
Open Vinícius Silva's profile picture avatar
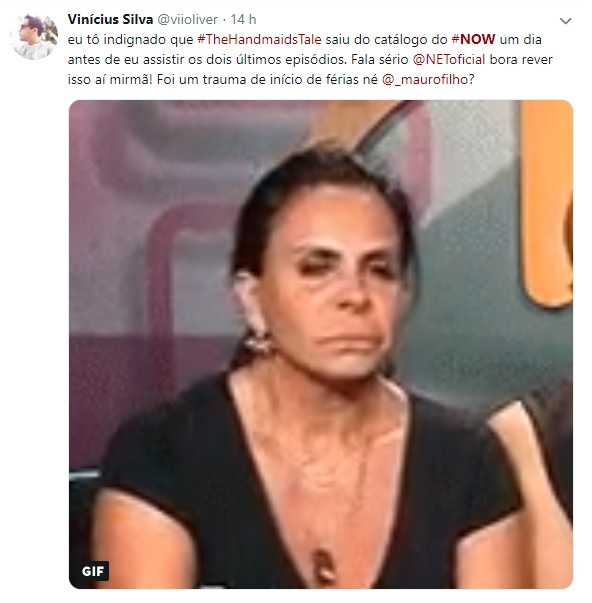click(x=33, y=37)
